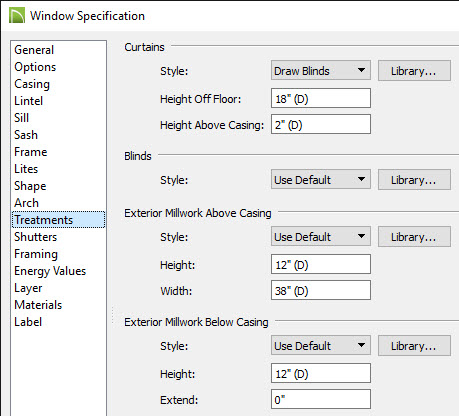Image resolution: width=459 pixels, height=416 pixels.
Task: Switch to the Sash panel
Action: [26, 135]
